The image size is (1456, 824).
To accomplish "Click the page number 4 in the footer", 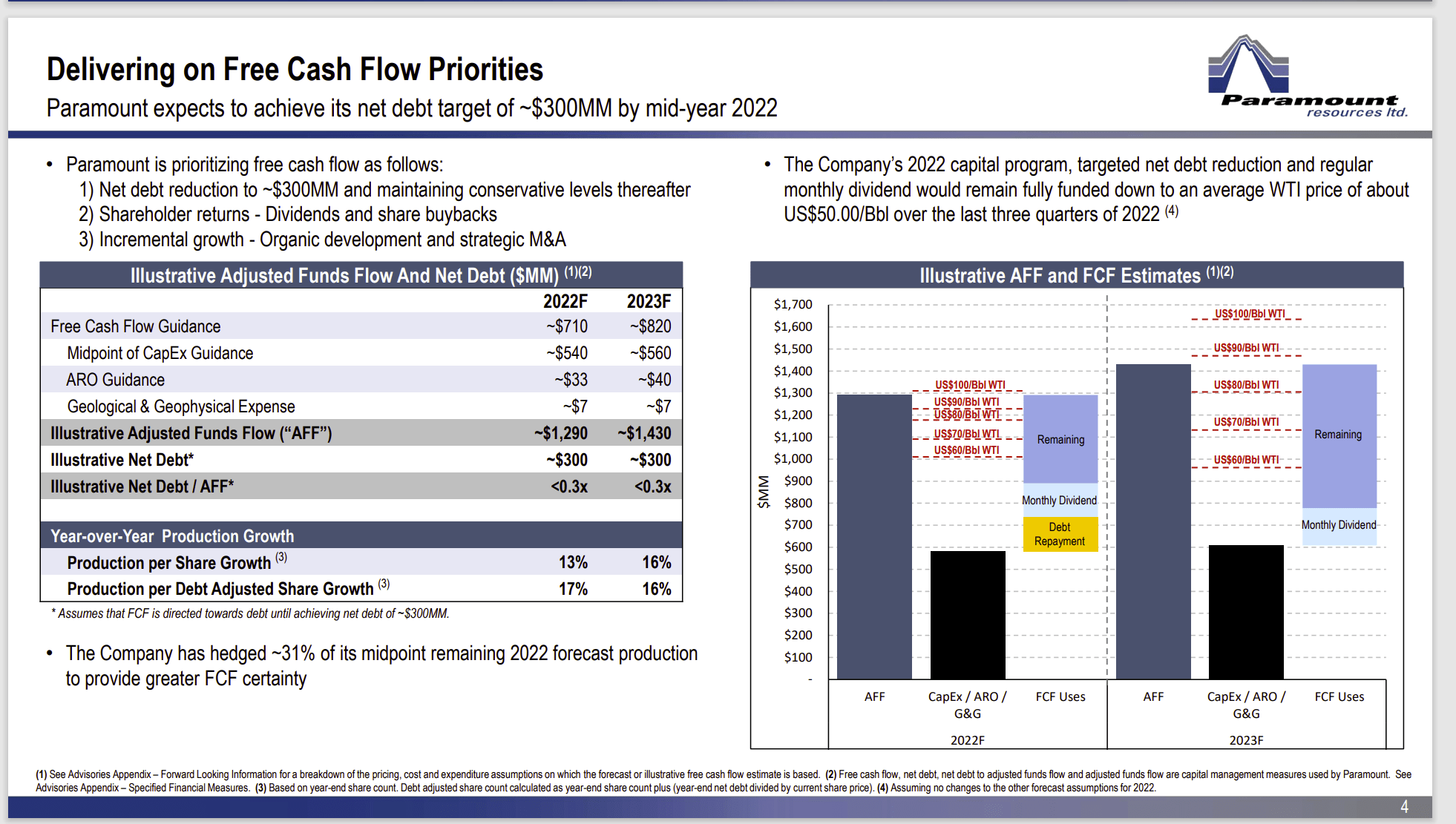I will pyautogui.click(x=1404, y=806).
